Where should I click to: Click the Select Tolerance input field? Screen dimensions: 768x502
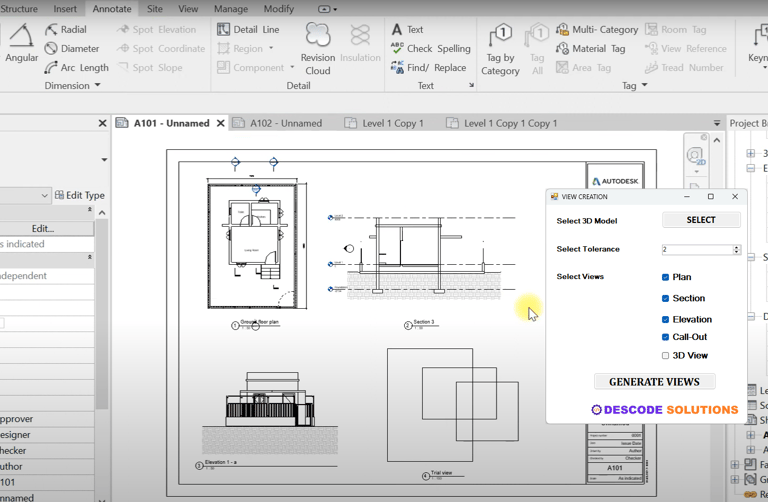click(697, 249)
